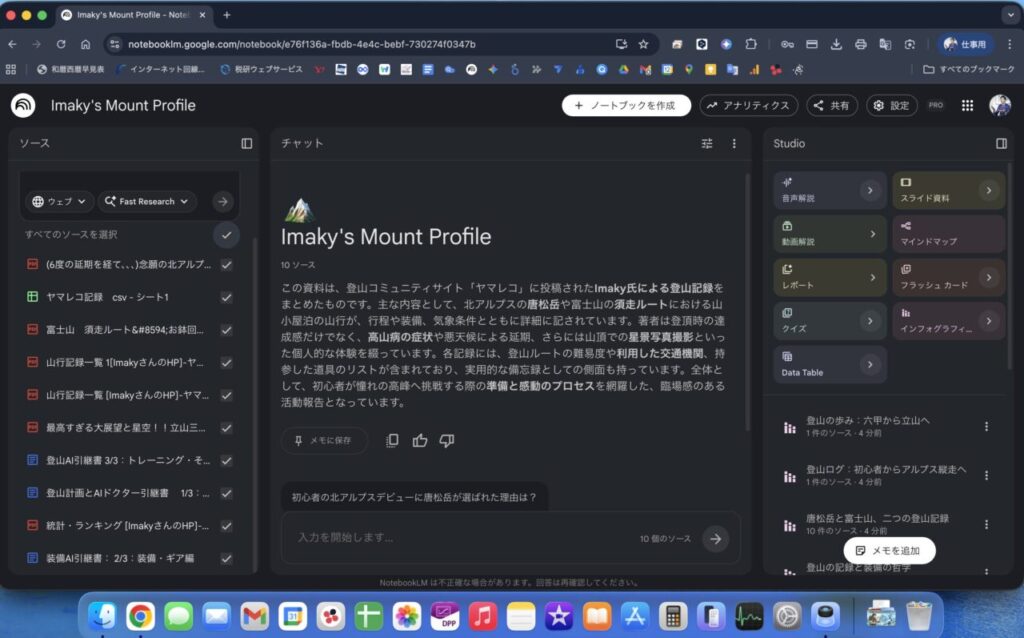Copy the chat summary response
Viewport: 1024px width, 638px height.
(391, 440)
